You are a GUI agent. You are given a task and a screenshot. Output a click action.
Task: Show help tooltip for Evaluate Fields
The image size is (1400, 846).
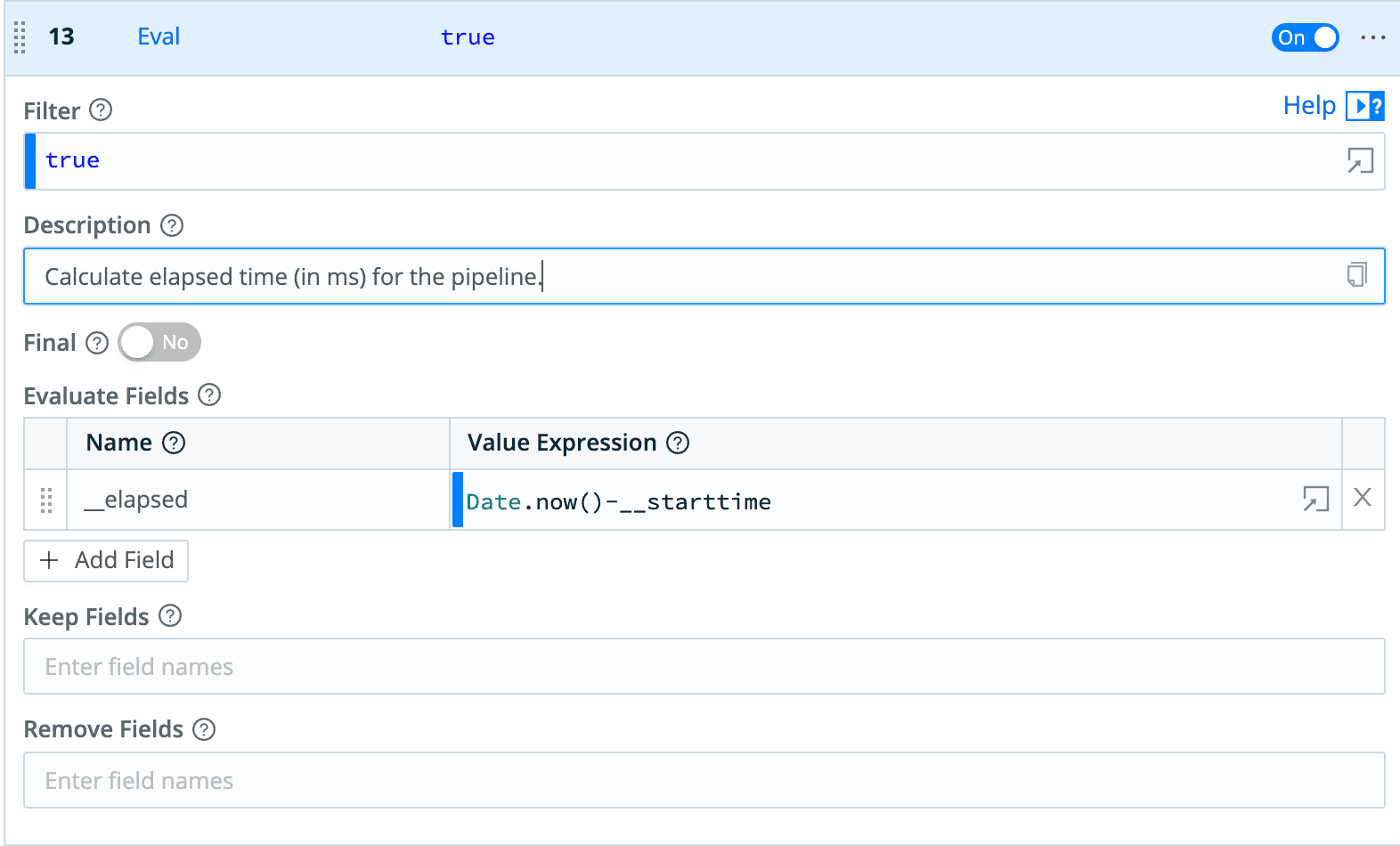pos(209,395)
